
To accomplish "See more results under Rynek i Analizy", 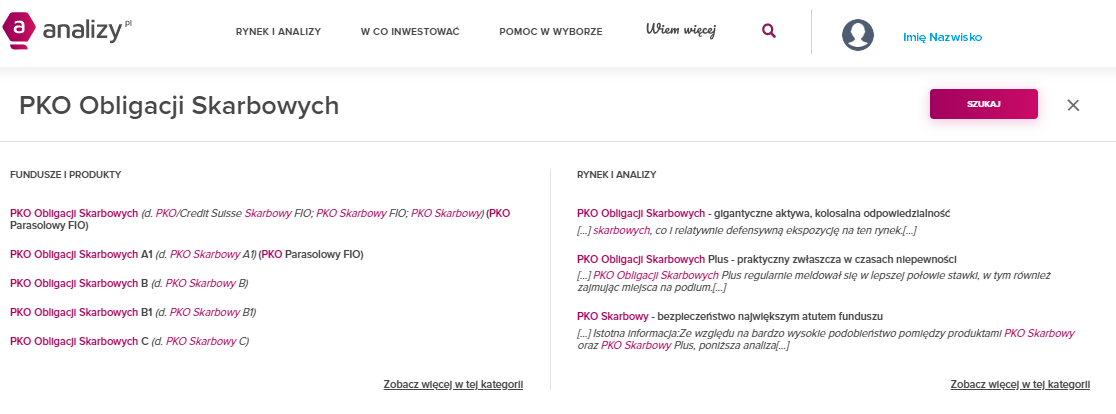I will click(1019, 384).
